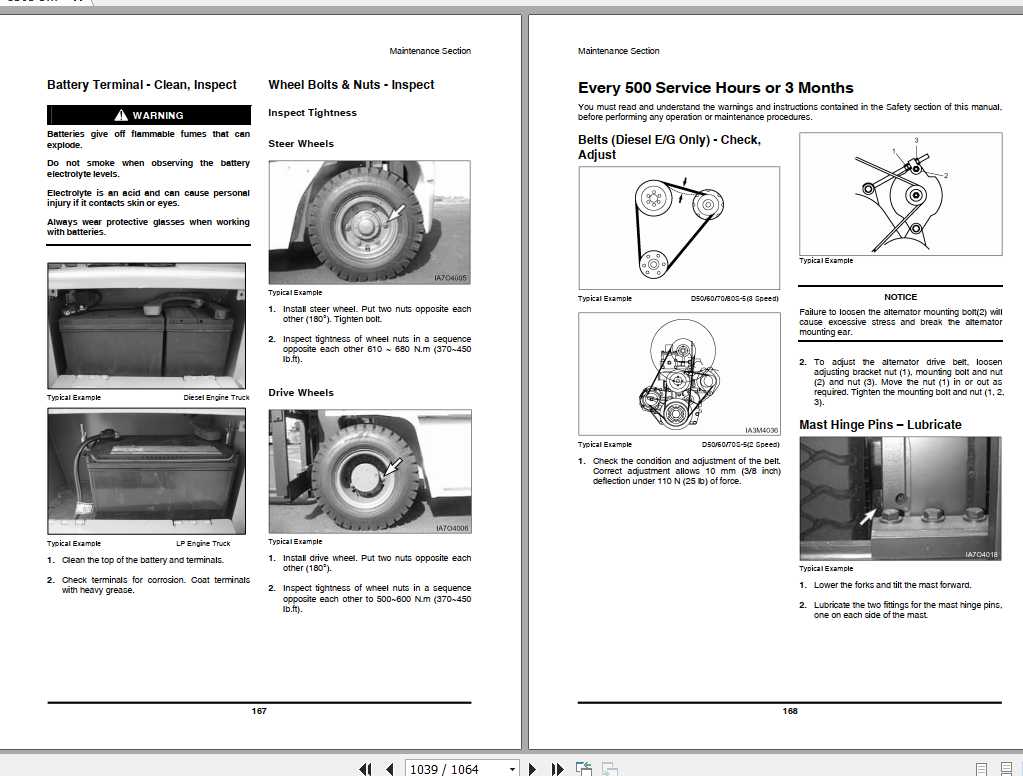1023x776 pixels.
Task: Click the WARNING banner on the battery page
Action: 149,115
